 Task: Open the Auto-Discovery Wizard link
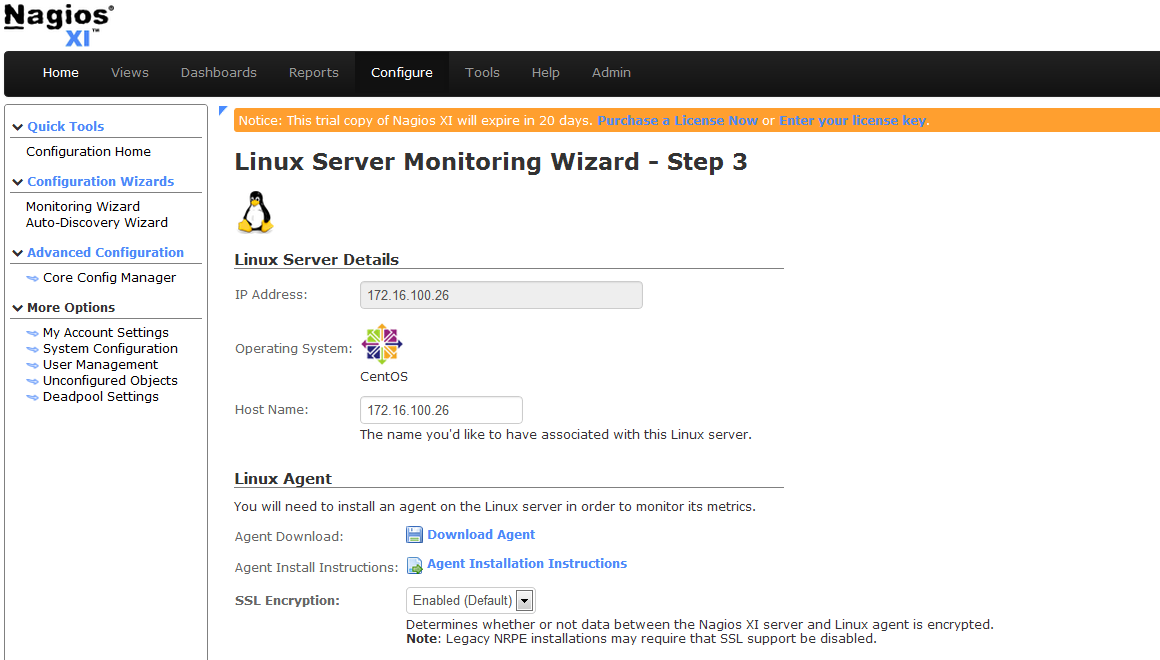(97, 223)
